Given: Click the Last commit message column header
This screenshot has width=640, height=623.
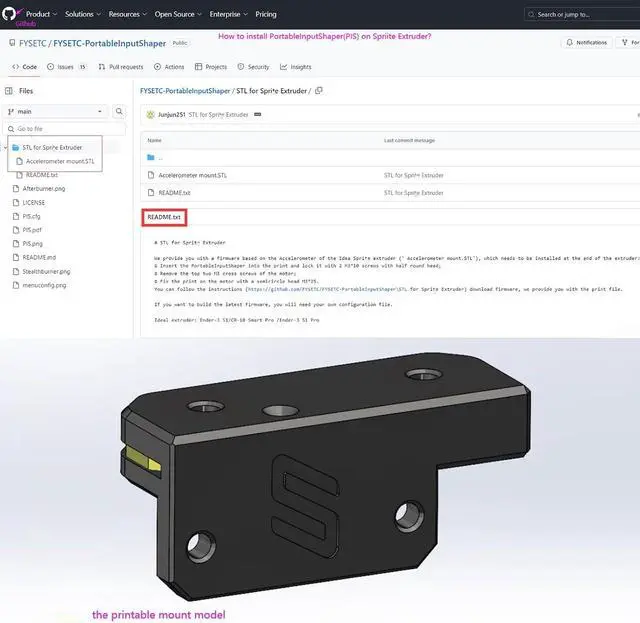Looking at the screenshot, I should click(x=409, y=140).
